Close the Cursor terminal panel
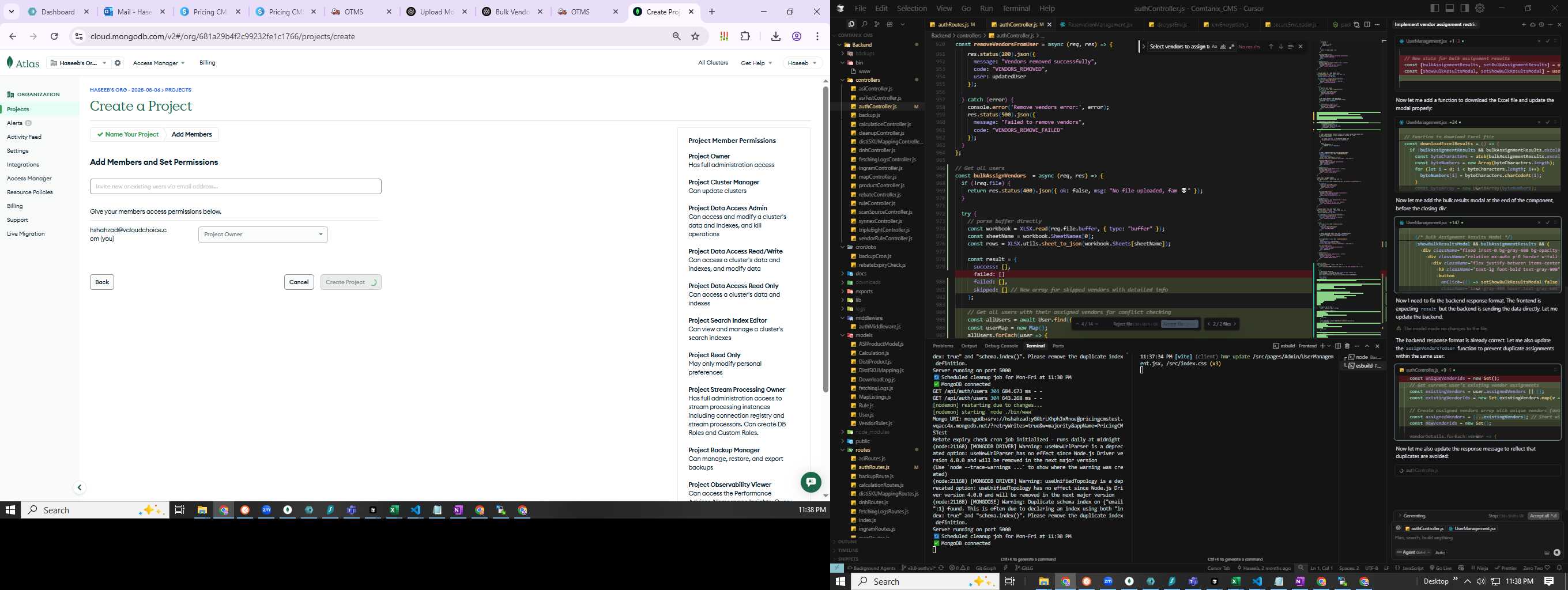The width and height of the screenshot is (1568, 590). (1378, 346)
